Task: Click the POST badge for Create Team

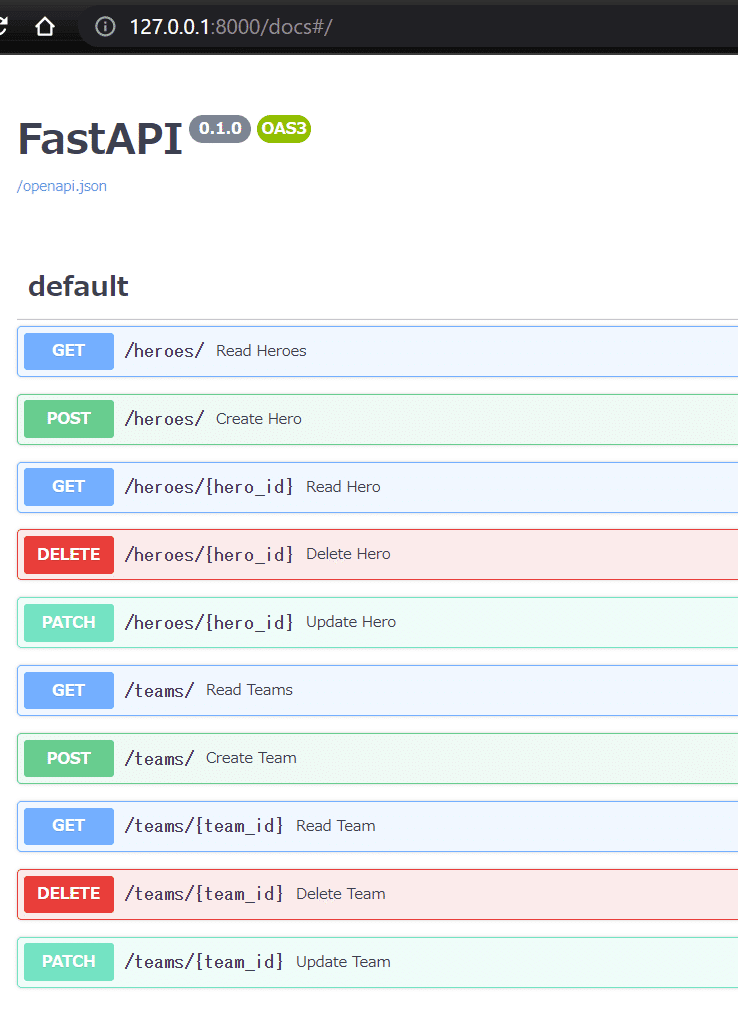Action: point(69,759)
